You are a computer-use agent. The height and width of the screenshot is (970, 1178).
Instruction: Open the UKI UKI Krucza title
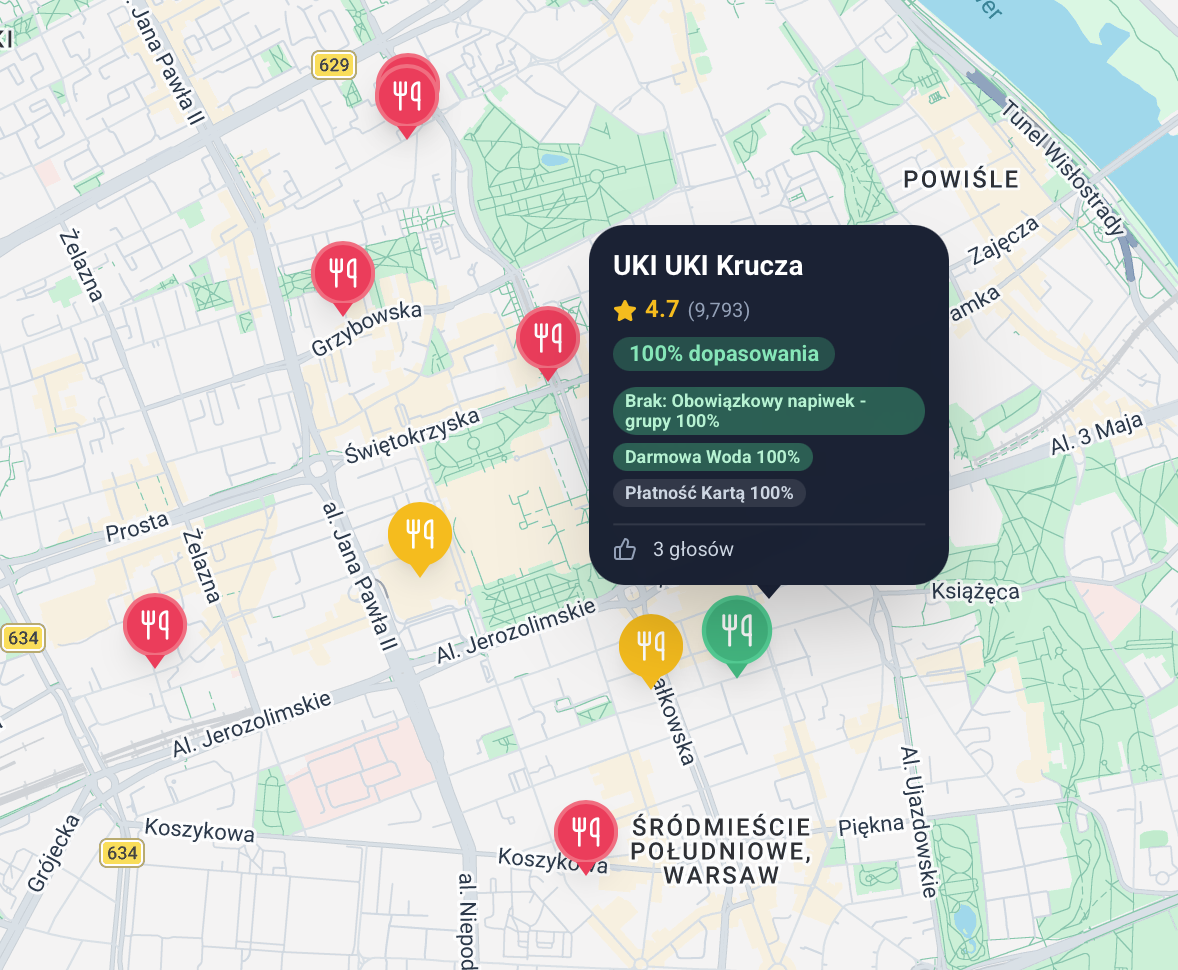click(x=708, y=266)
